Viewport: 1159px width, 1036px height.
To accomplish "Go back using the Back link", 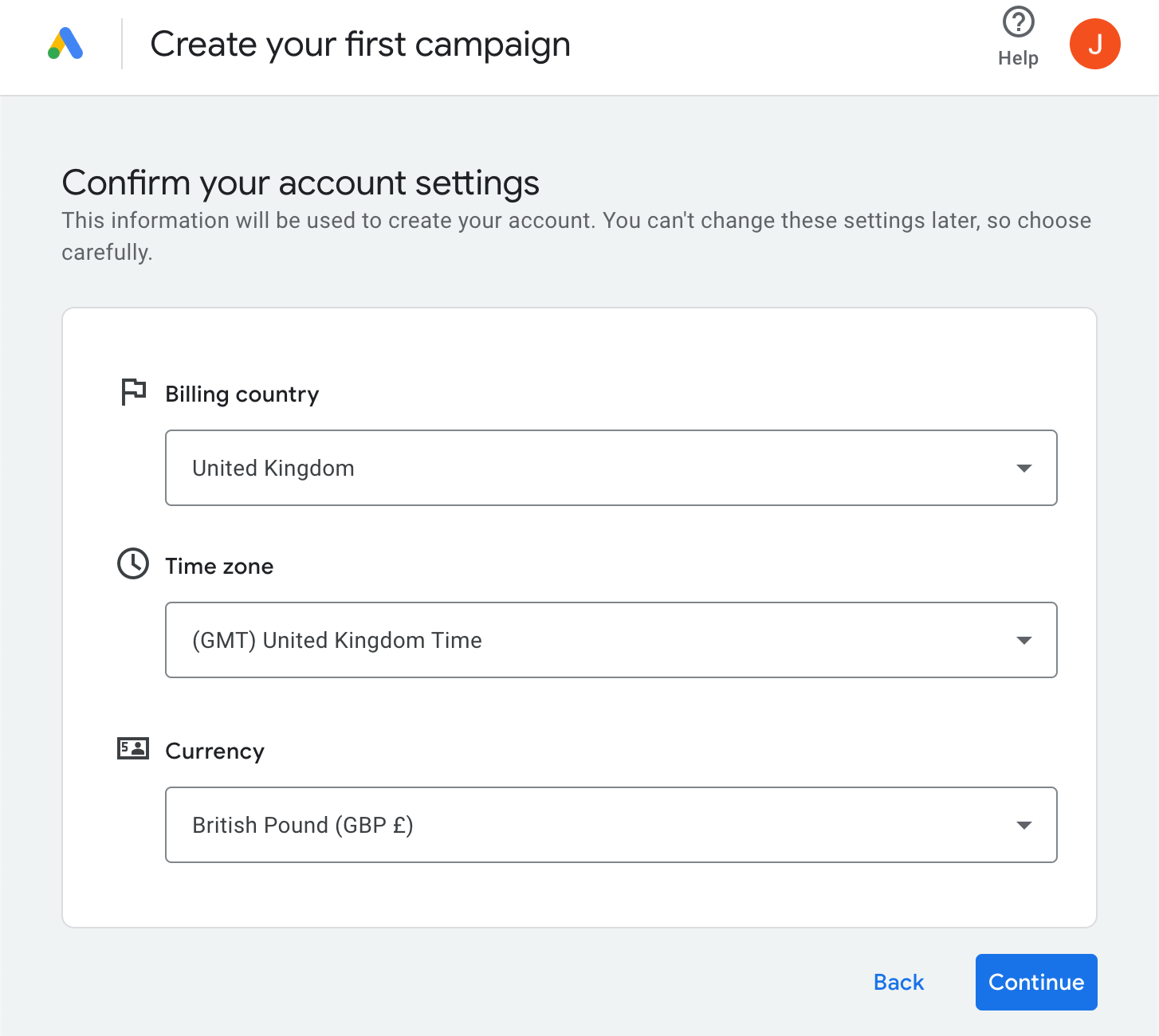I will click(898, 982).
